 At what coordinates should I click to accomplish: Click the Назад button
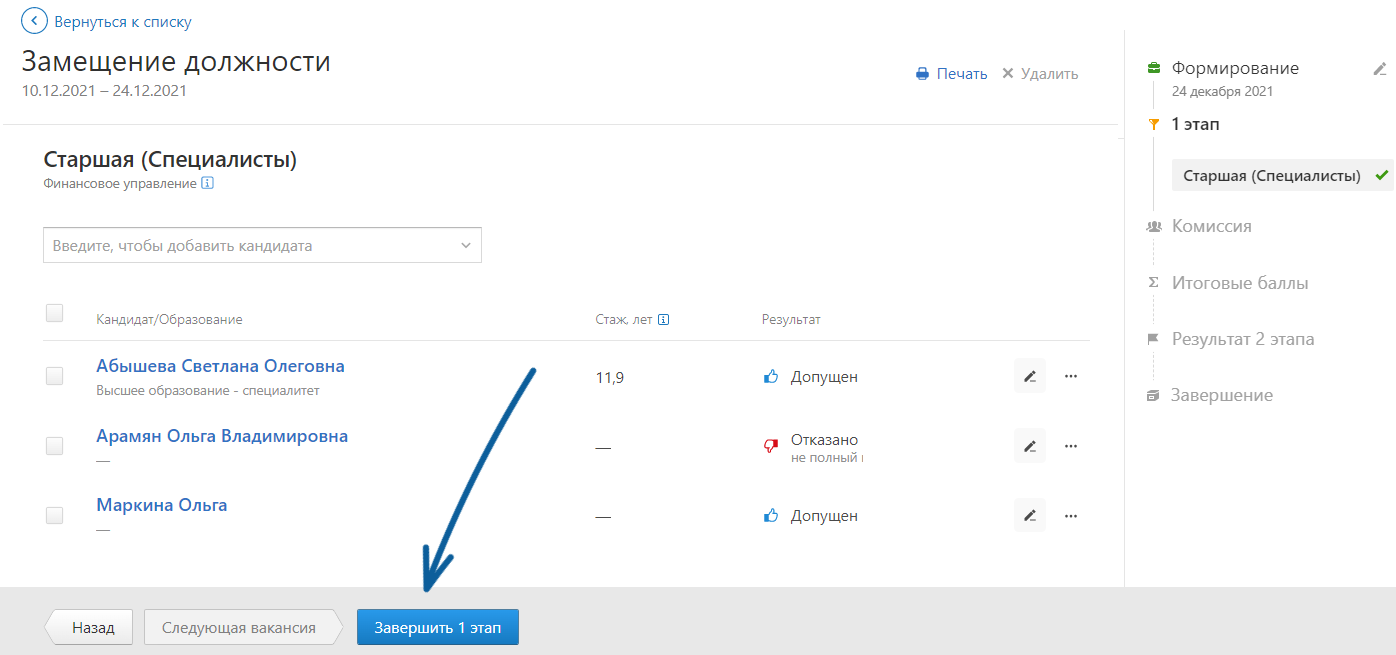point(87,628)
